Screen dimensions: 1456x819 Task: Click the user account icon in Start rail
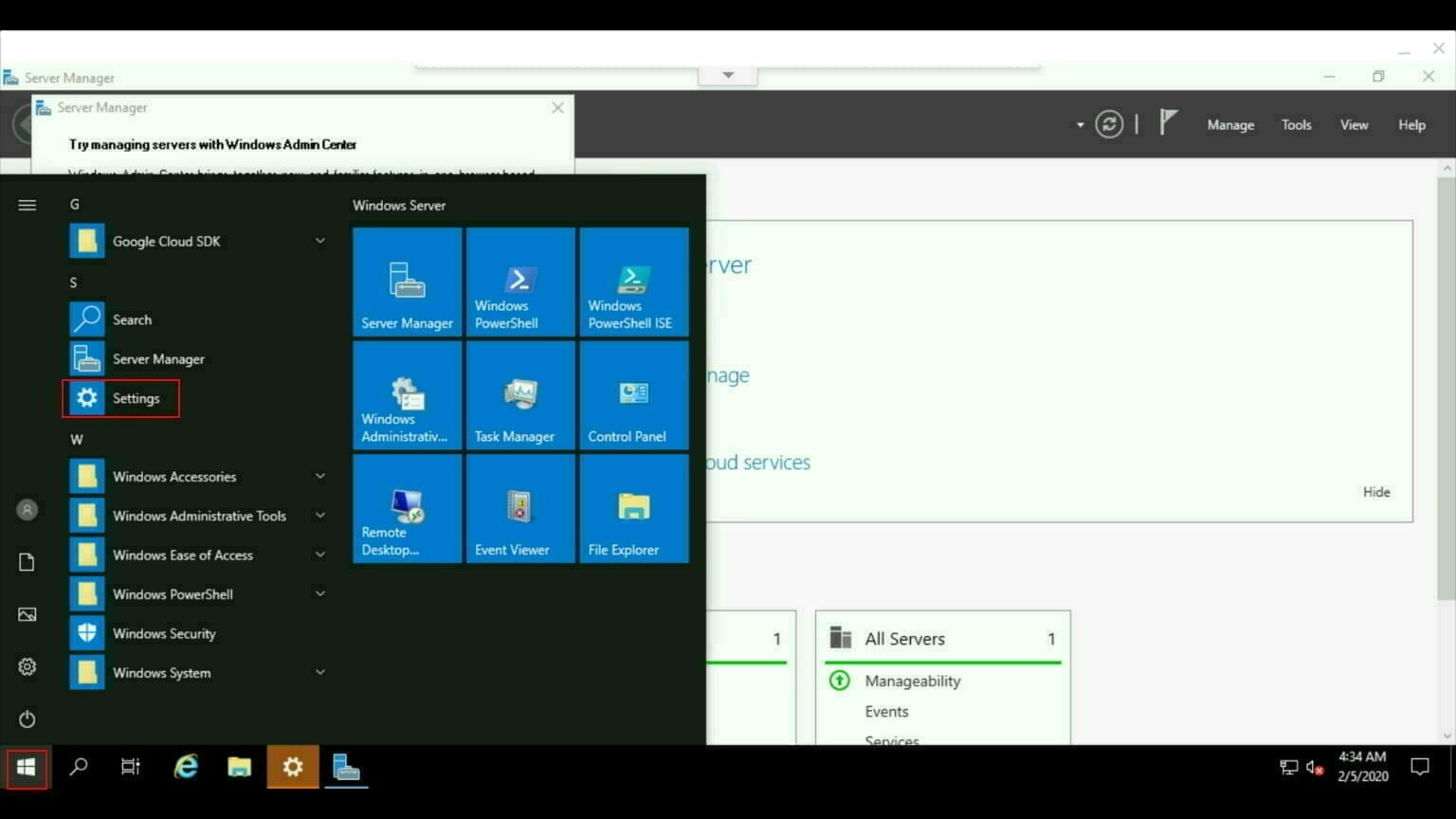(x=27, y=510)
